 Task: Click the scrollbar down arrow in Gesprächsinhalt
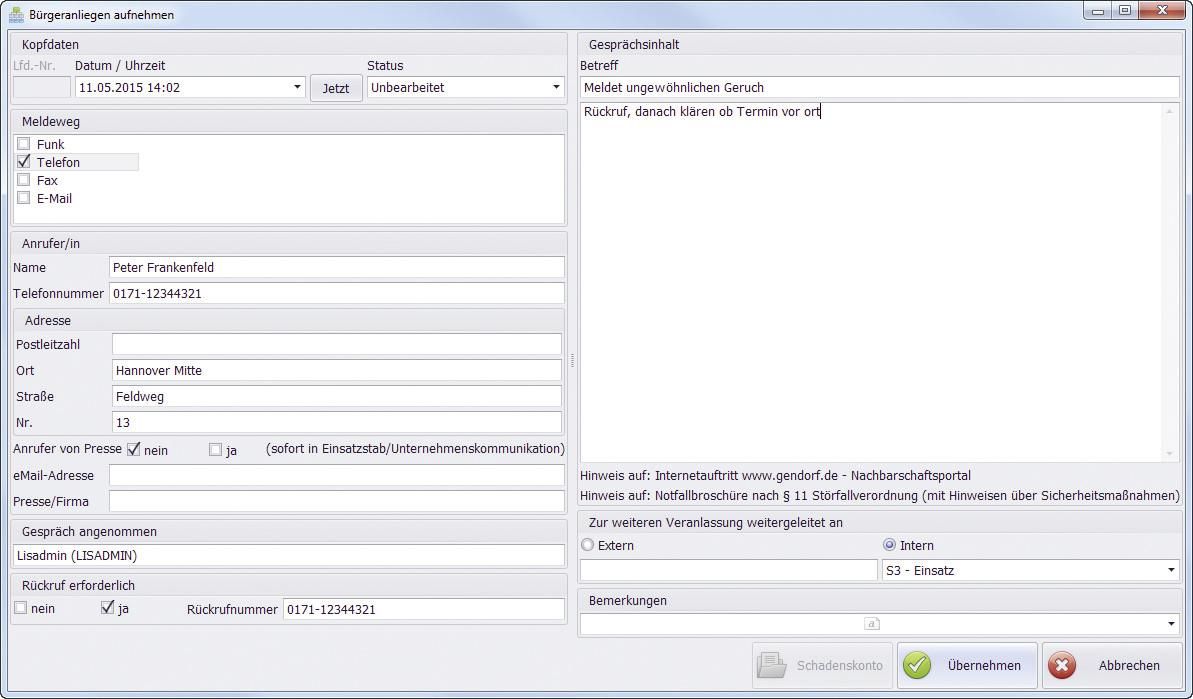[x=1170, y=454]
